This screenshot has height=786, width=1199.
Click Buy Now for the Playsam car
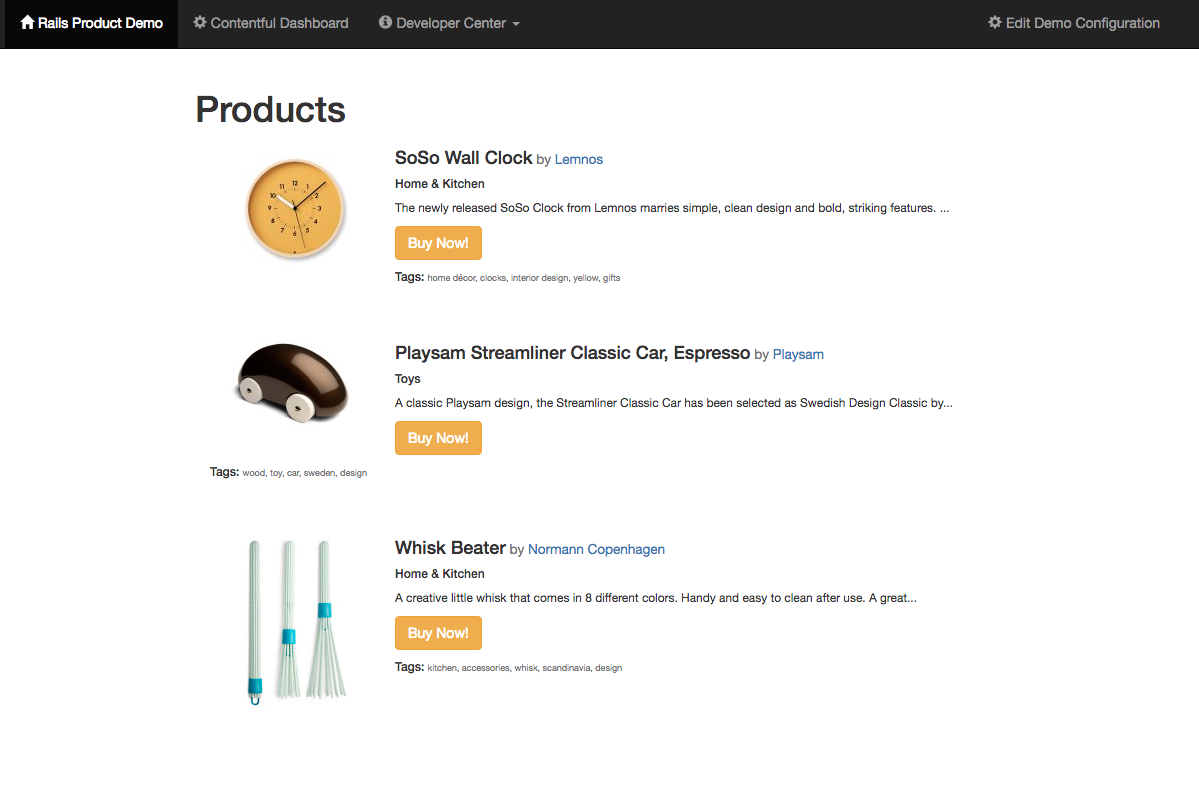click(x=438, y=438)
